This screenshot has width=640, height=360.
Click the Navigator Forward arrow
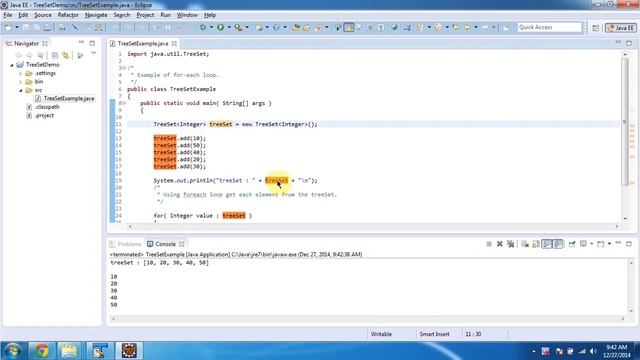pos(29,55)
